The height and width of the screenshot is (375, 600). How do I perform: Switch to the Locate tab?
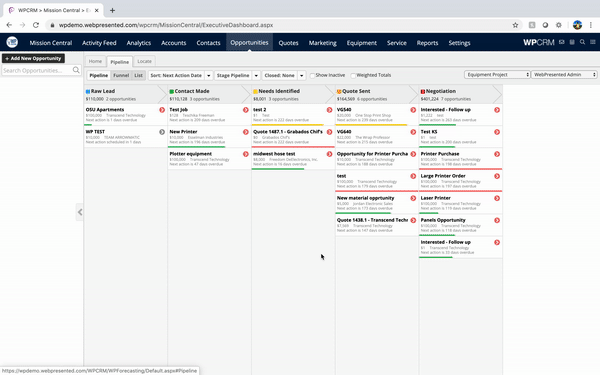point(144,61)
